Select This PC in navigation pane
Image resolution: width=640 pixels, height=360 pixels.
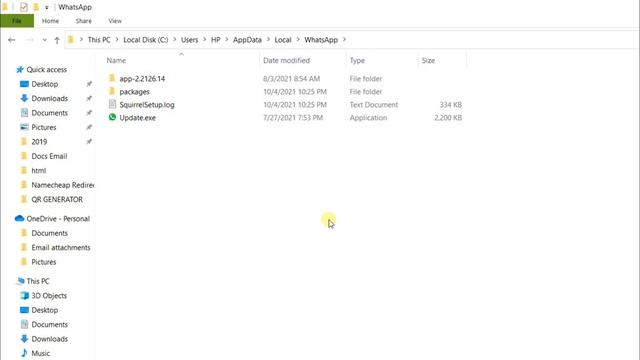(38, 281)
